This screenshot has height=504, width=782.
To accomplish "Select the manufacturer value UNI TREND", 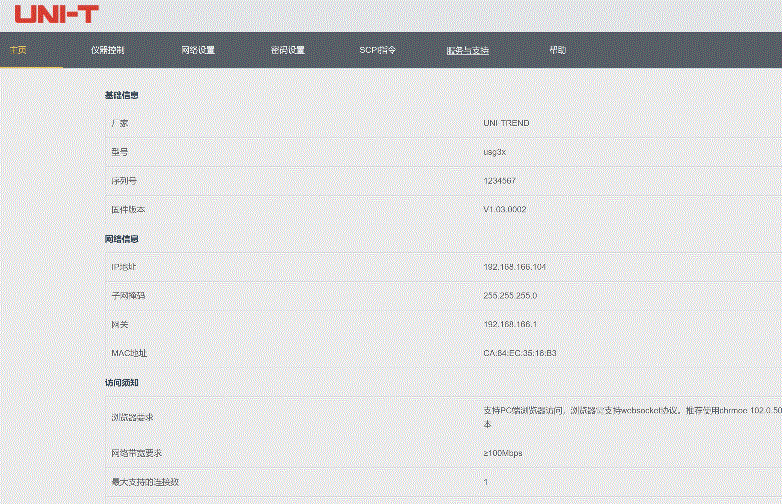I will 506,123.
